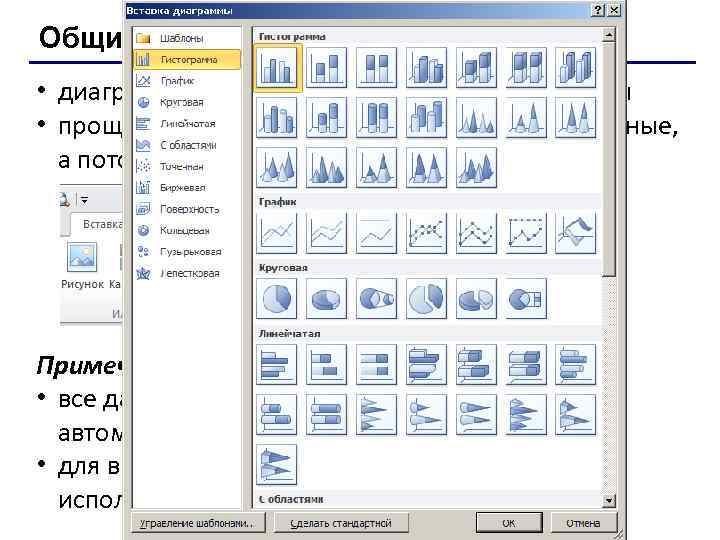Pick the 3-D clustered column thumbnail
The image size is (720, 540).
[x=427, y=68]
